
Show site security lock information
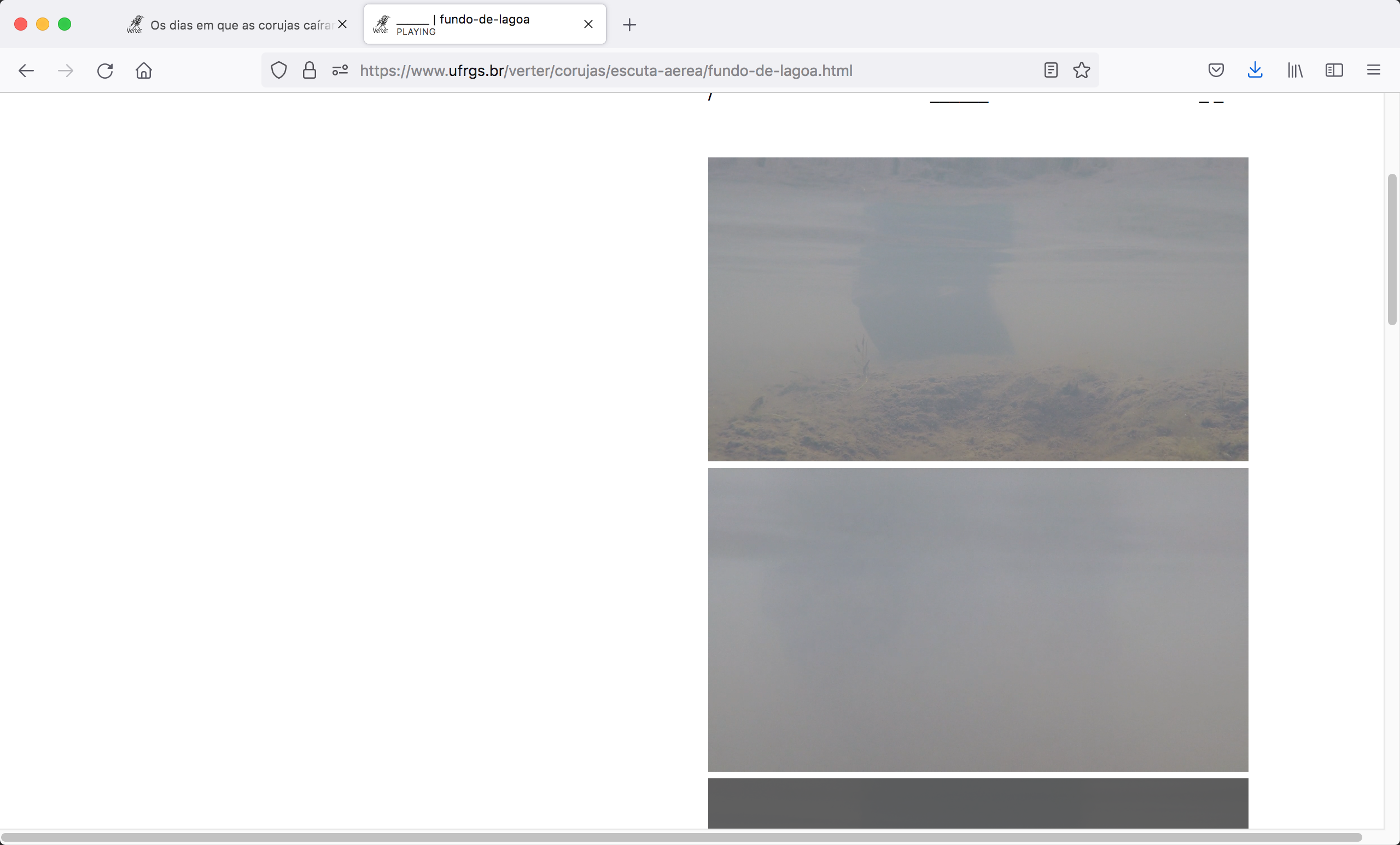click(x=309, y=71)
